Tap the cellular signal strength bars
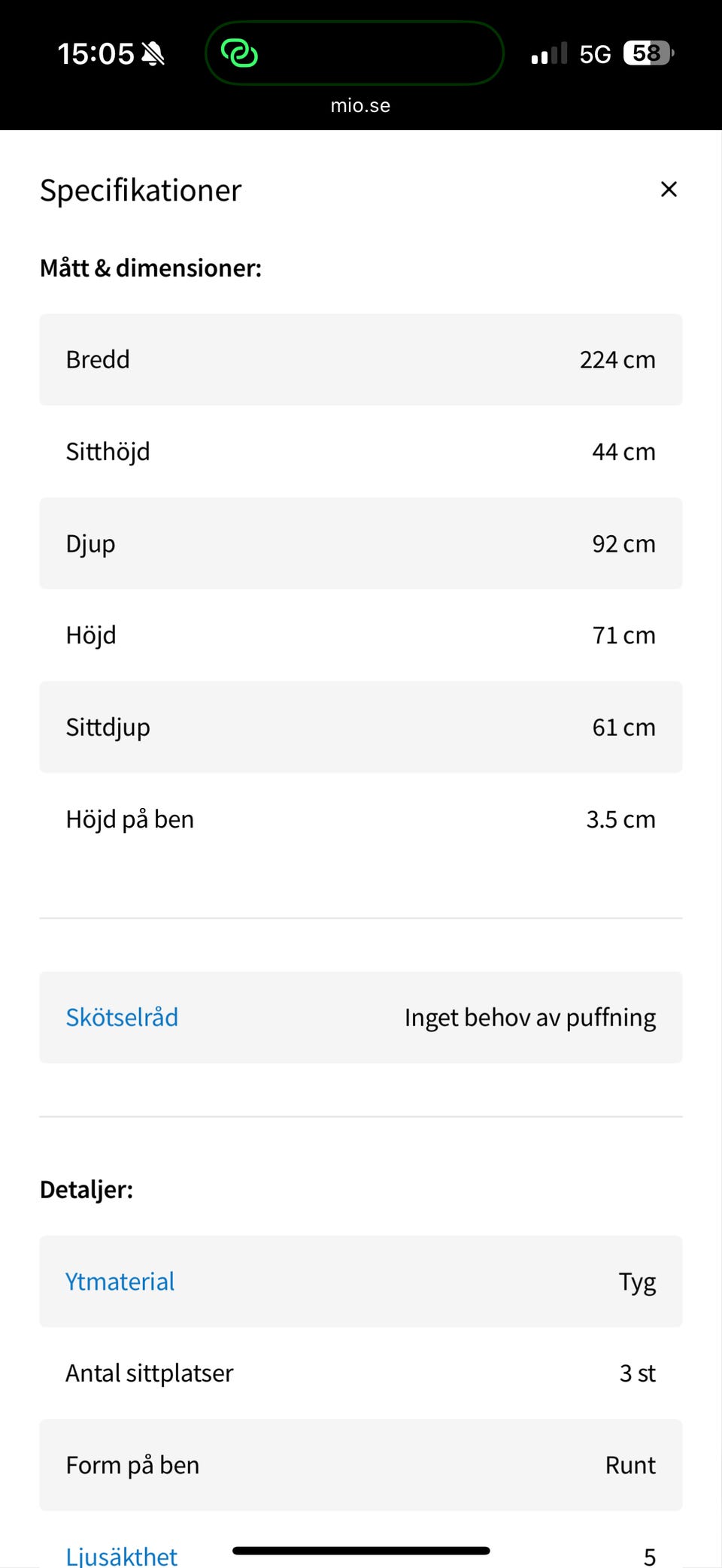The image size is (722, 1568). 548,54
